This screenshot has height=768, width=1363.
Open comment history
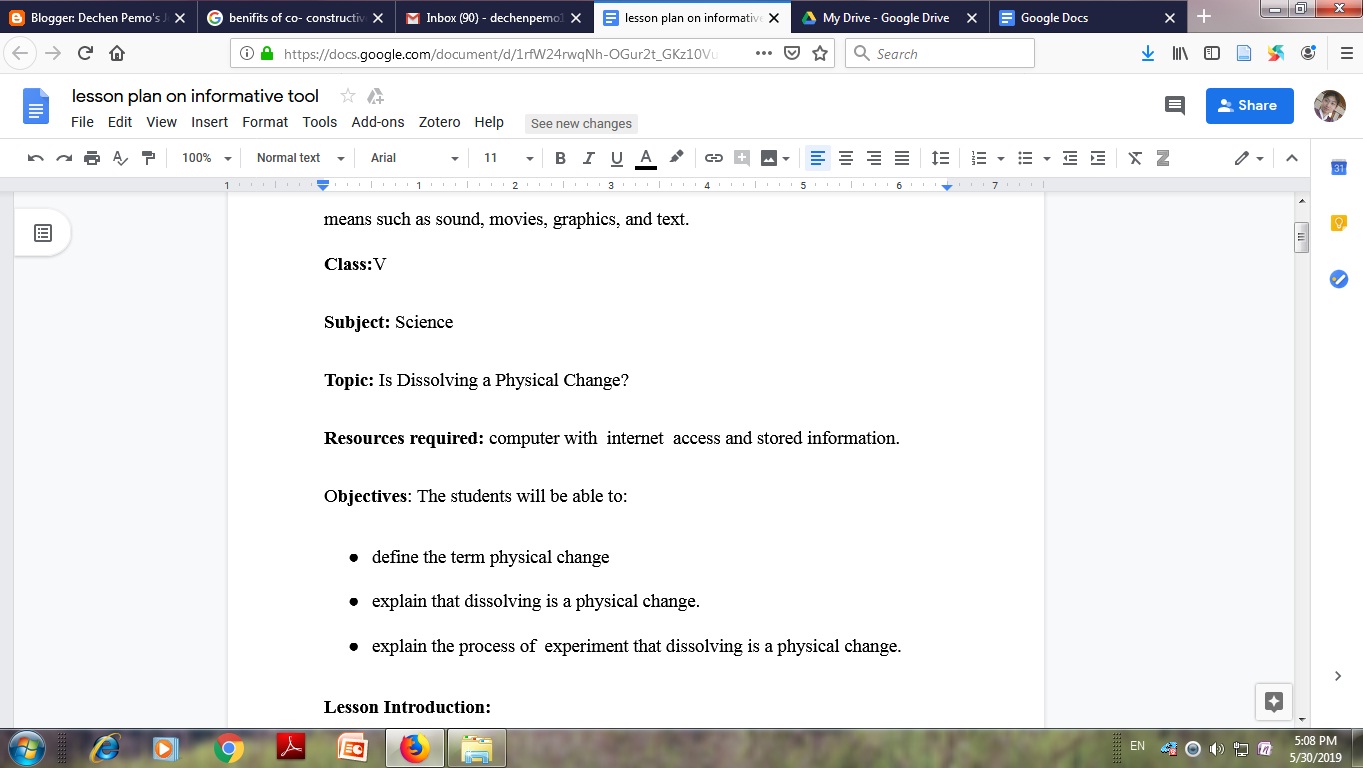coord(1174,105)
